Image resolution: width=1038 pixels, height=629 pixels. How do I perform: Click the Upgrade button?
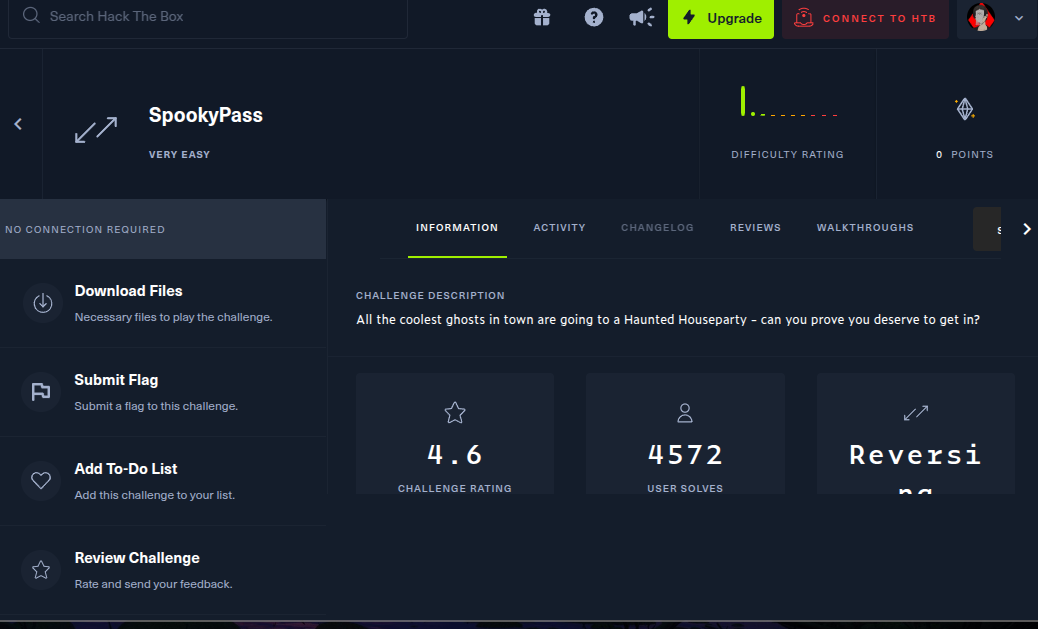pyautogui.click(x=721, y=19)
